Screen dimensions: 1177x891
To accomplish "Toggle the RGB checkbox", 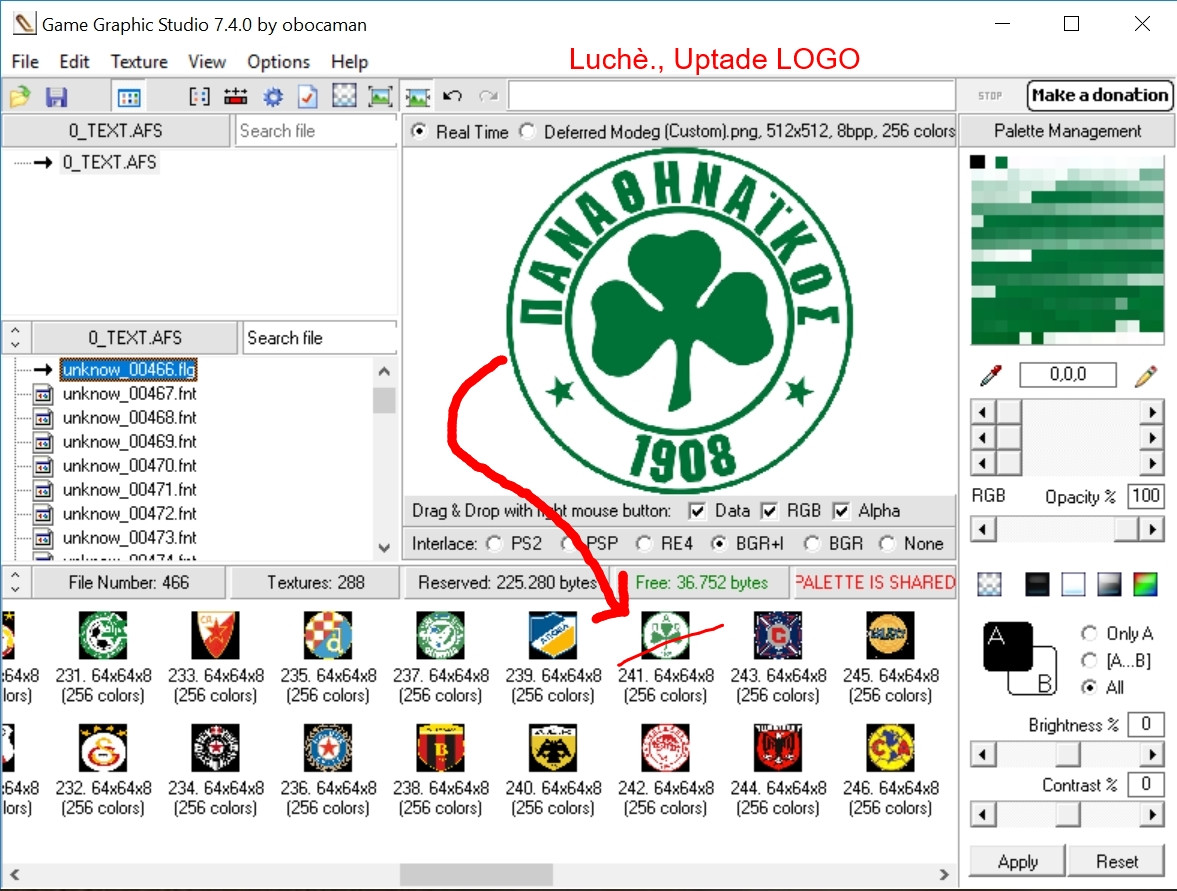I will tap(769, 511).
